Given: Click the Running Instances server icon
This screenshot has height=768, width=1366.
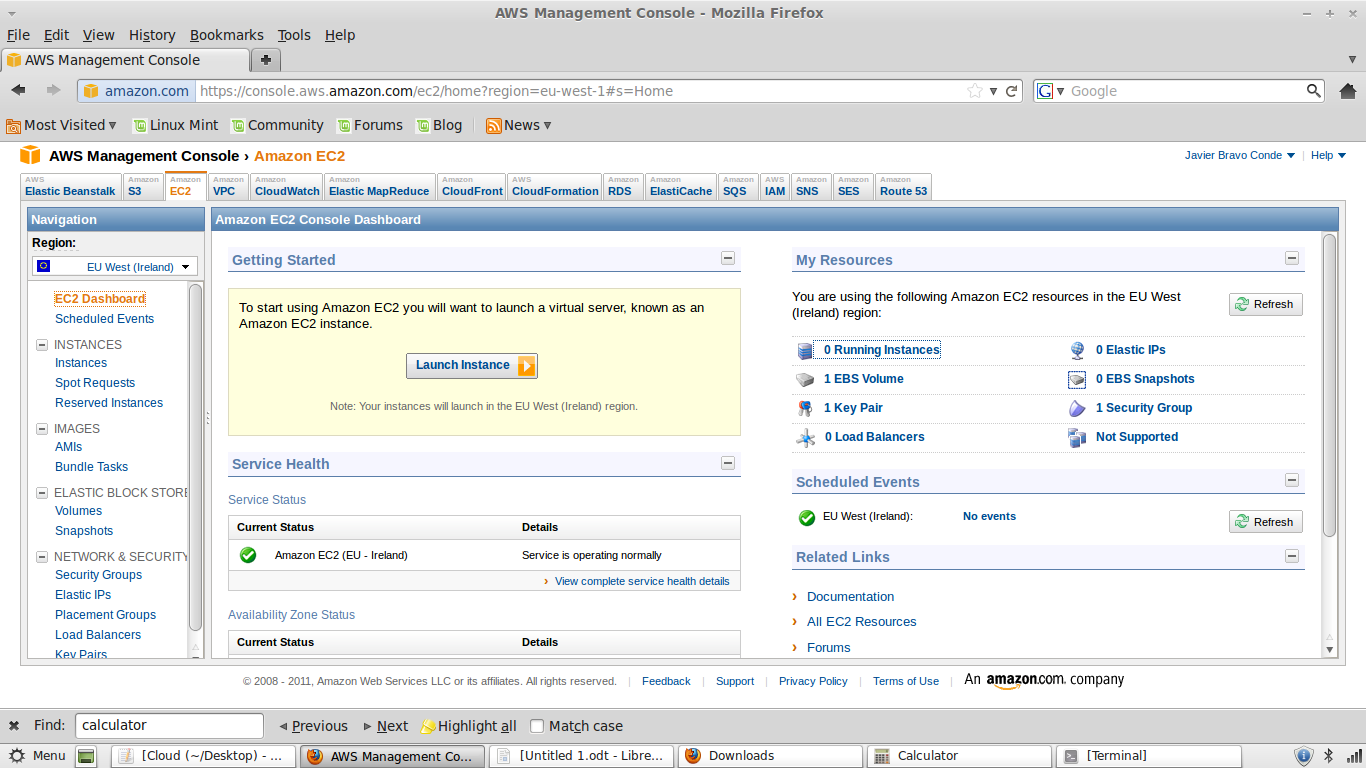Looking at the screenshot, I should (x=806, y=351).
